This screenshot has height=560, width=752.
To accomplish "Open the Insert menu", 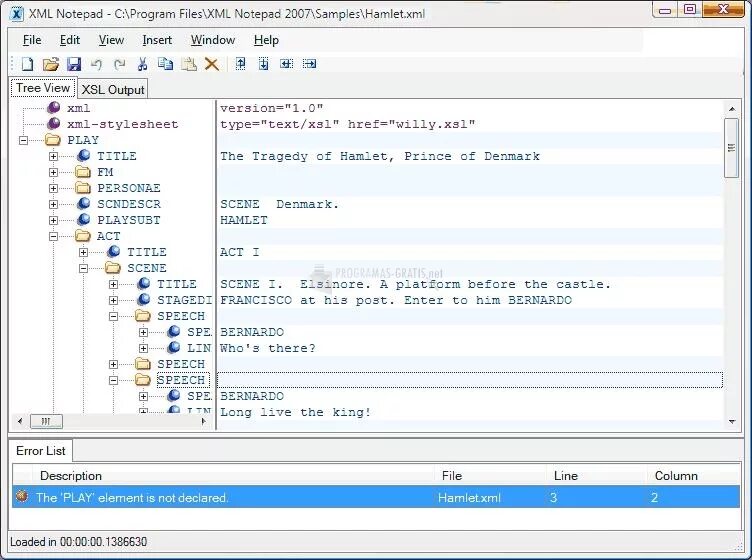I will (157, 40).
